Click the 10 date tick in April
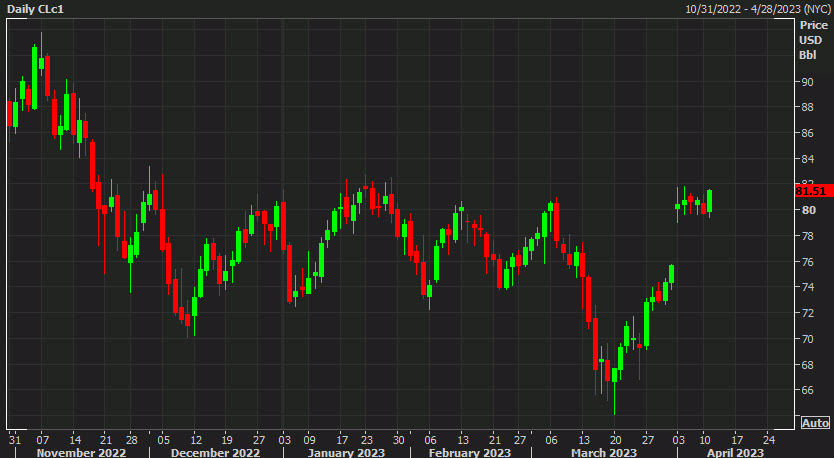 point(705,440)
